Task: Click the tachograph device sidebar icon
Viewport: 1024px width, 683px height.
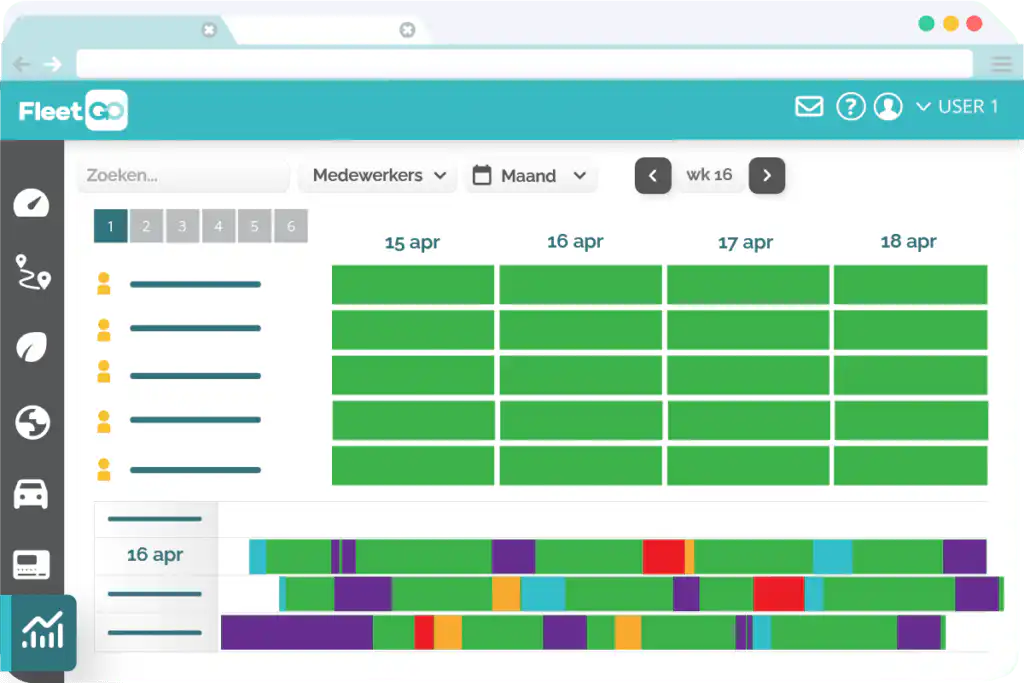Action: tap(31, 565)
